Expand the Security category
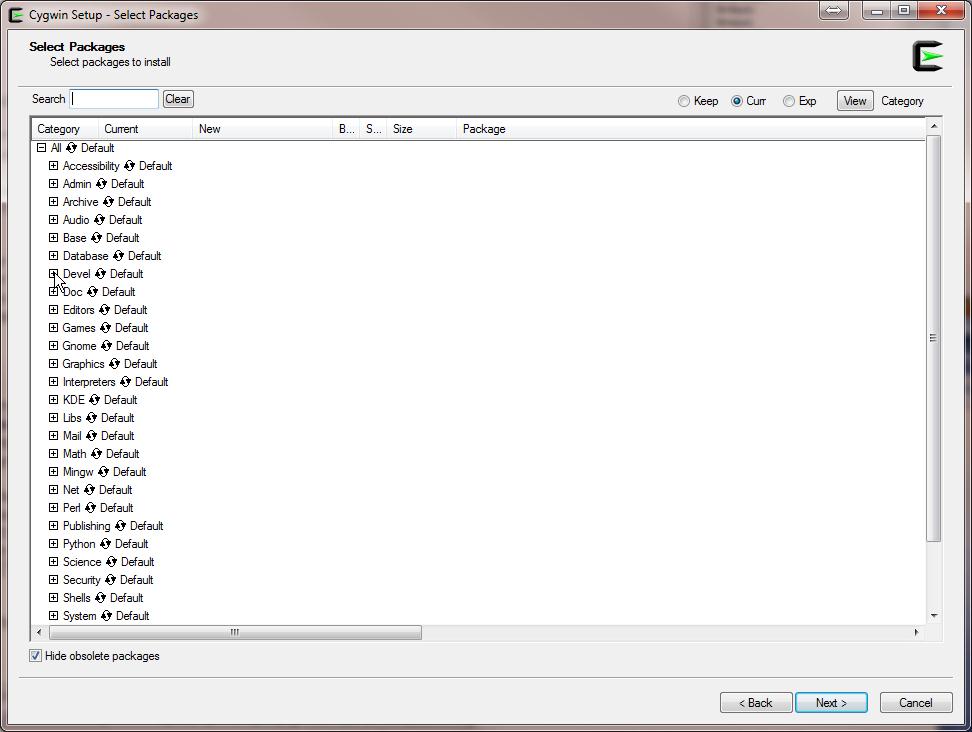This screenshot has width=972, height=732. point(53,580)
